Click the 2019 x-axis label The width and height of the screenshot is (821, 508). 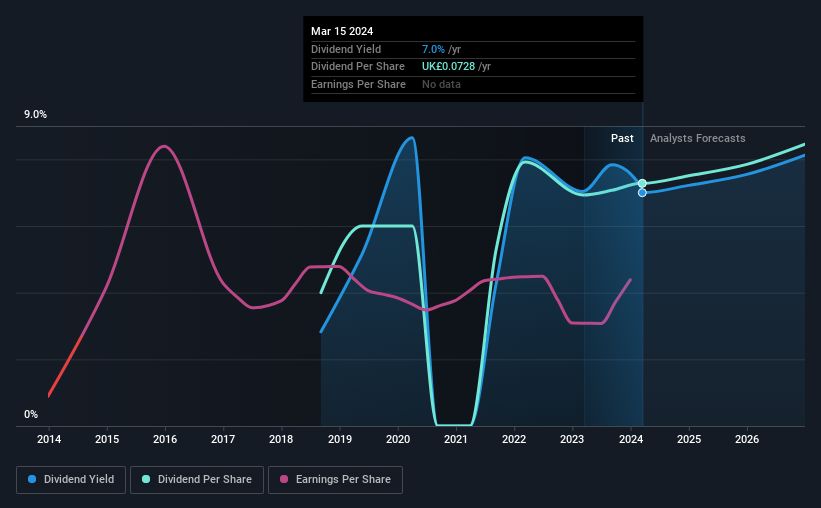pyautogui.click(x=340, y=439)
